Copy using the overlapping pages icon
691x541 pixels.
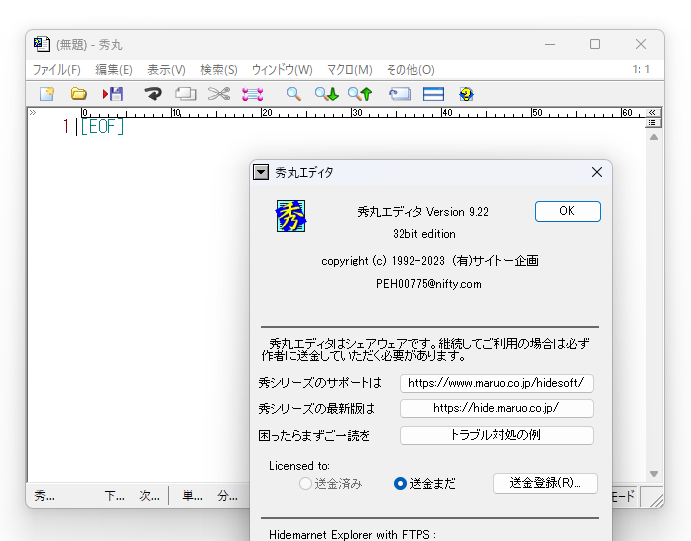(x=186, y=94)
